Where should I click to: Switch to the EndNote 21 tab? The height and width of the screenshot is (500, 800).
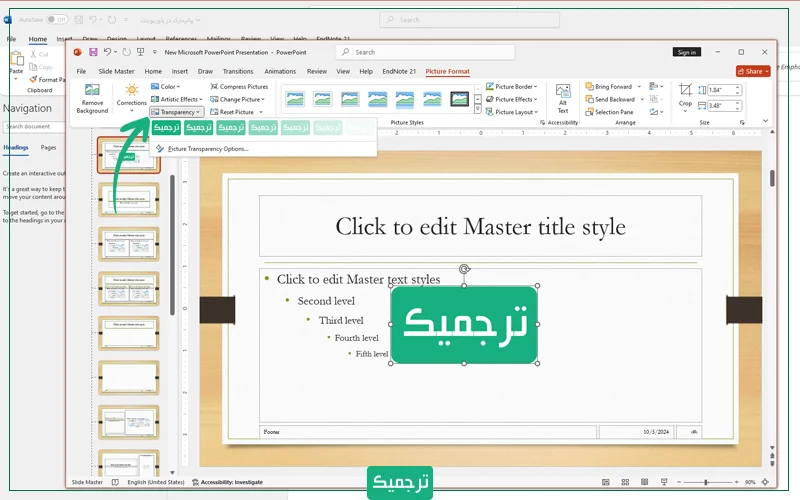click(x=399, y=71)
